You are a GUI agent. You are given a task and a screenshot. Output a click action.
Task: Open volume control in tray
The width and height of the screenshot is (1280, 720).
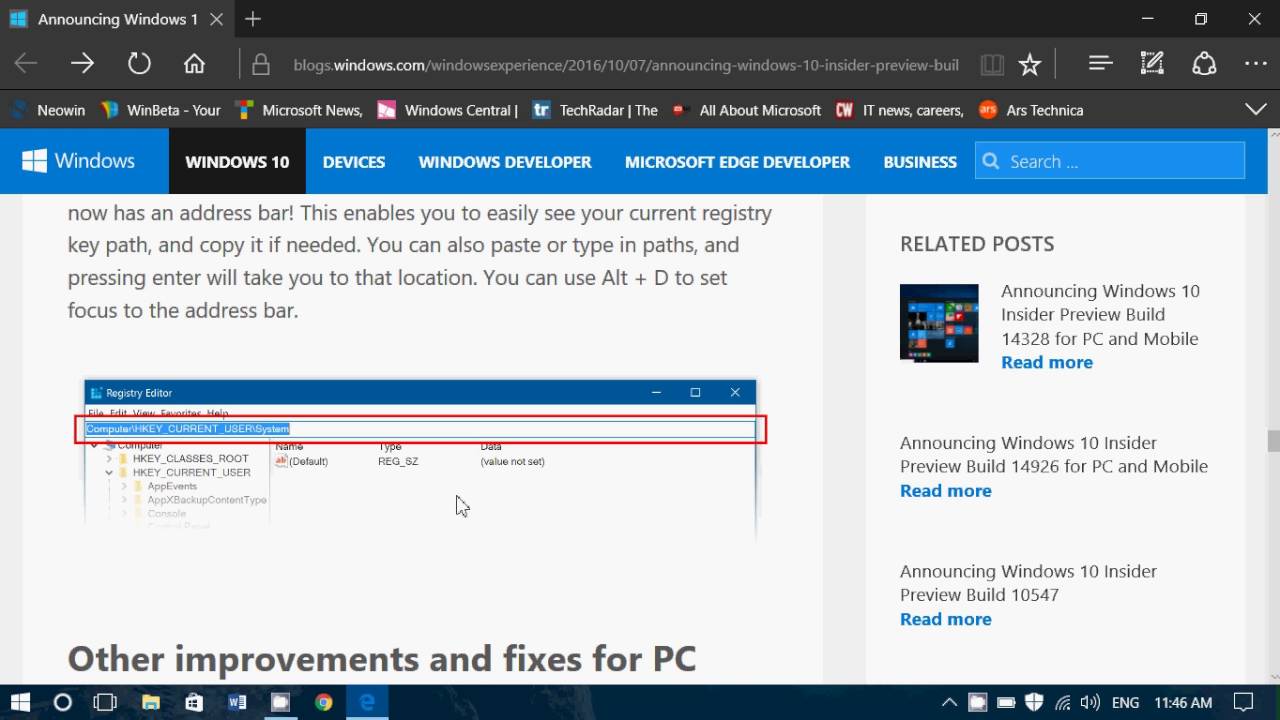(1090, 702)
